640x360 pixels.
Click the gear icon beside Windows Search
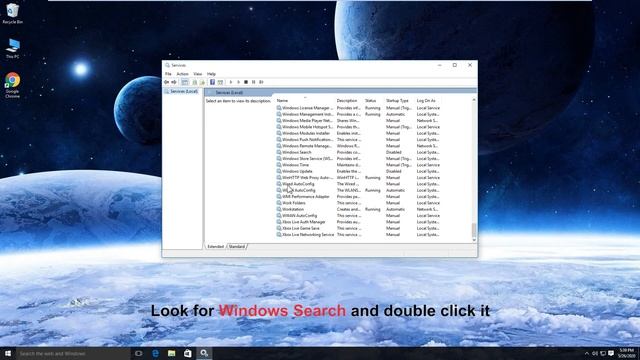pyautogui.click(x=279, y=152)
